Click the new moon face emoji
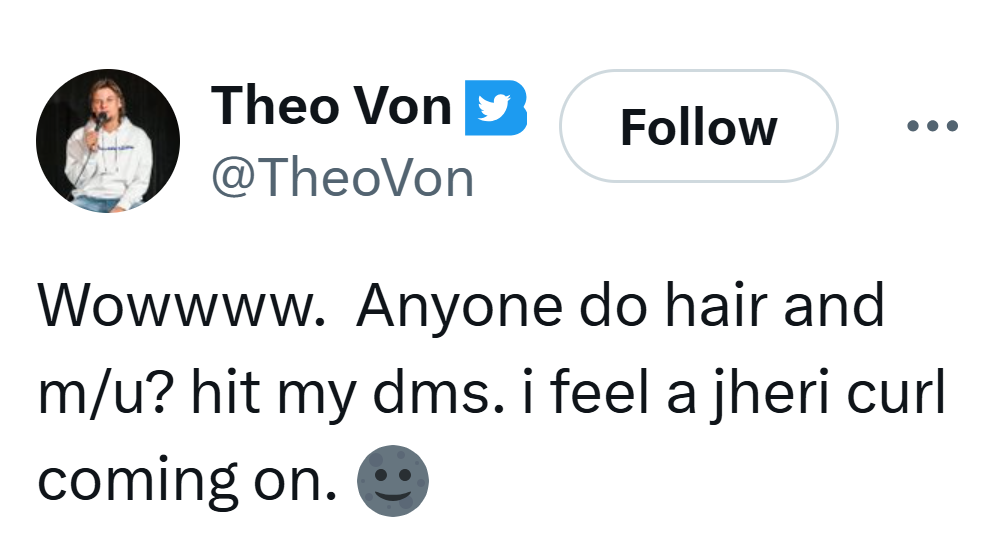The image size is (986, 544). [x=393, y=481]
